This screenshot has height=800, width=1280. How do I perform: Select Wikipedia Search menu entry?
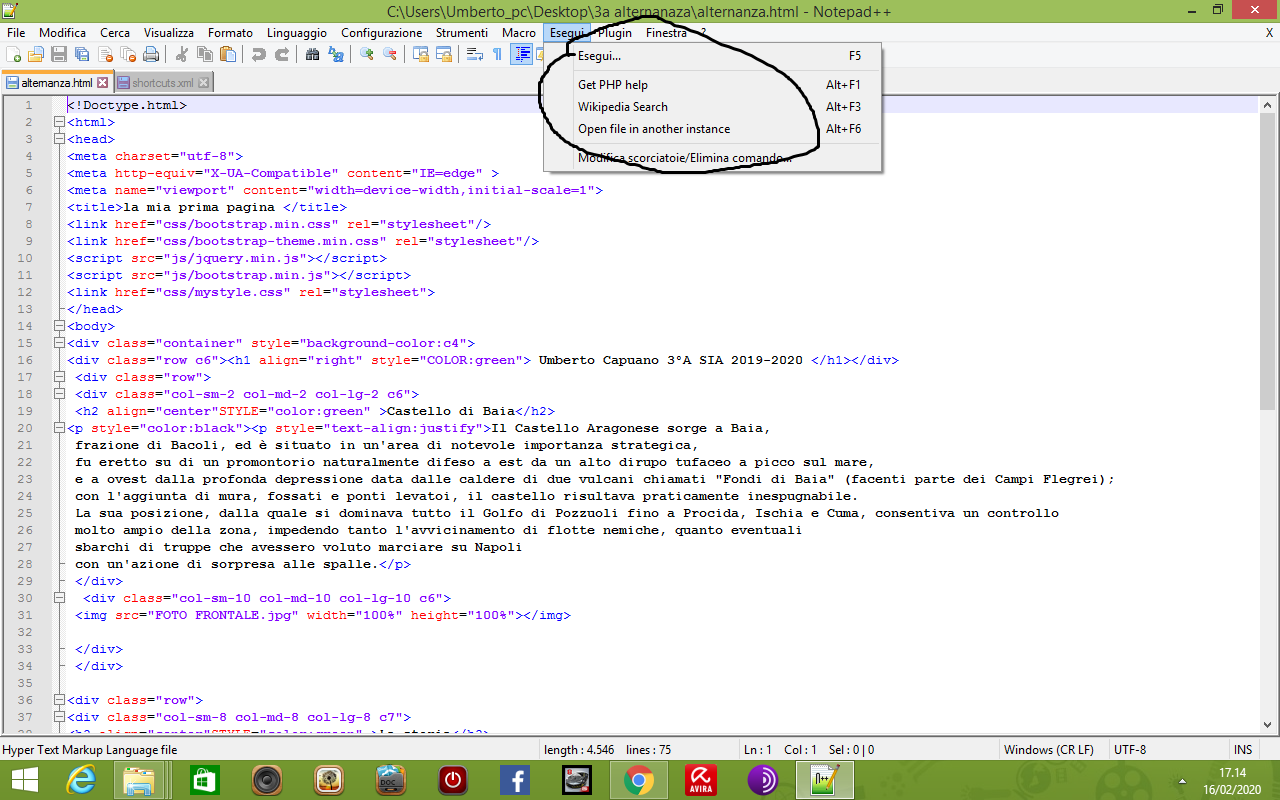click(712, 107)
